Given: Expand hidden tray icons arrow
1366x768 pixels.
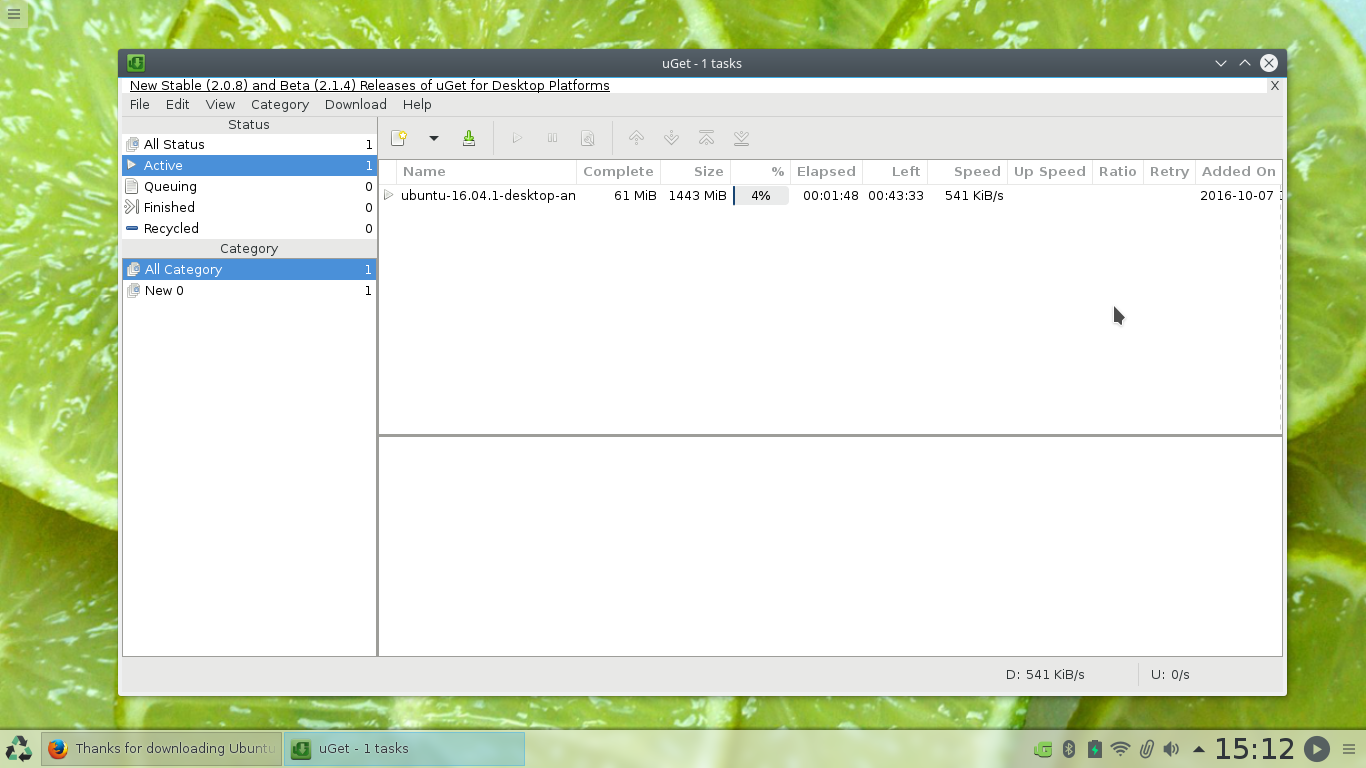Looking at the screenshot, I should (1198, 749).
